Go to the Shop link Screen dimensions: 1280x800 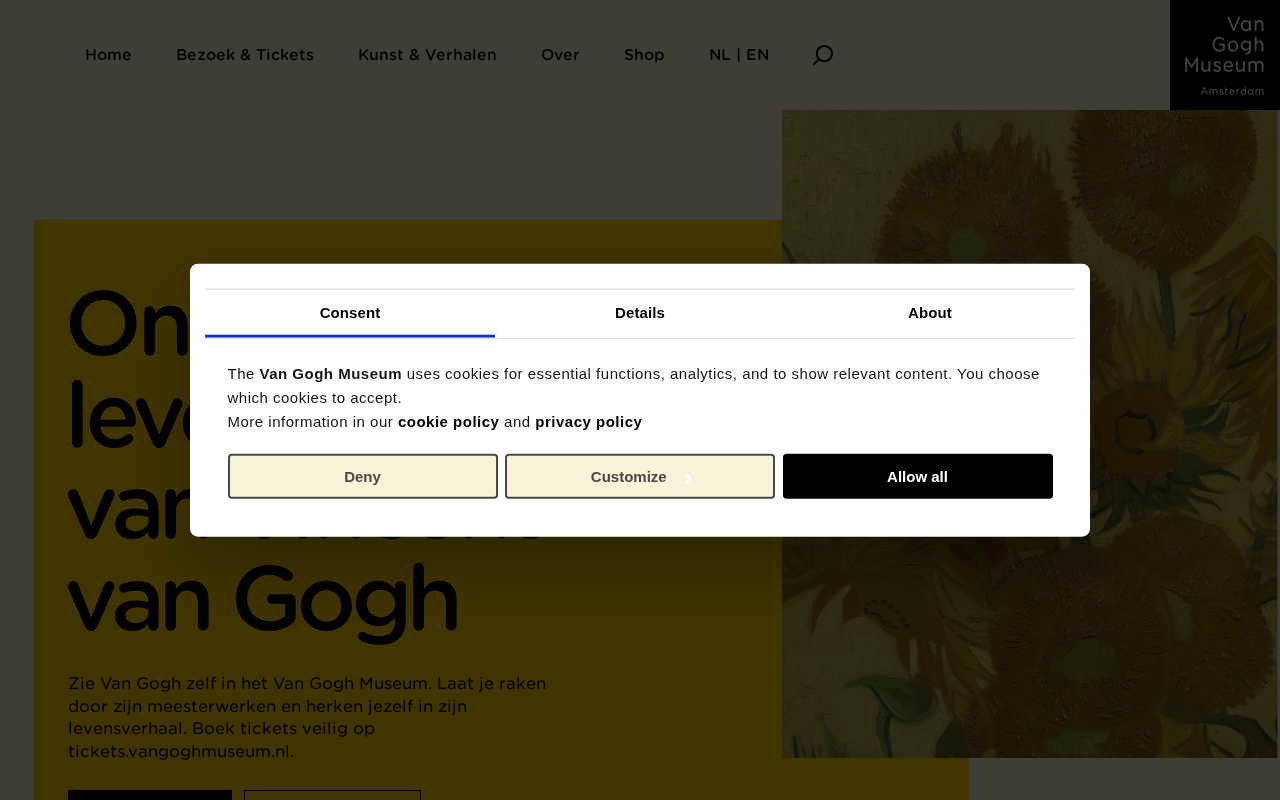644,55
